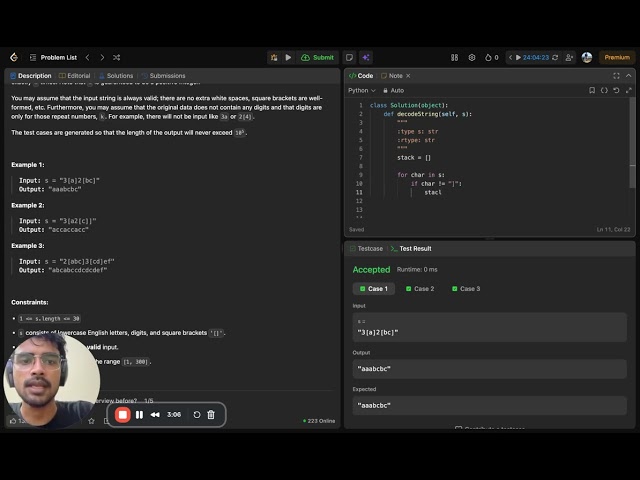The image size is (640, 480).
Task: Collapse the code panel with chevron
Action: (629, 76)
